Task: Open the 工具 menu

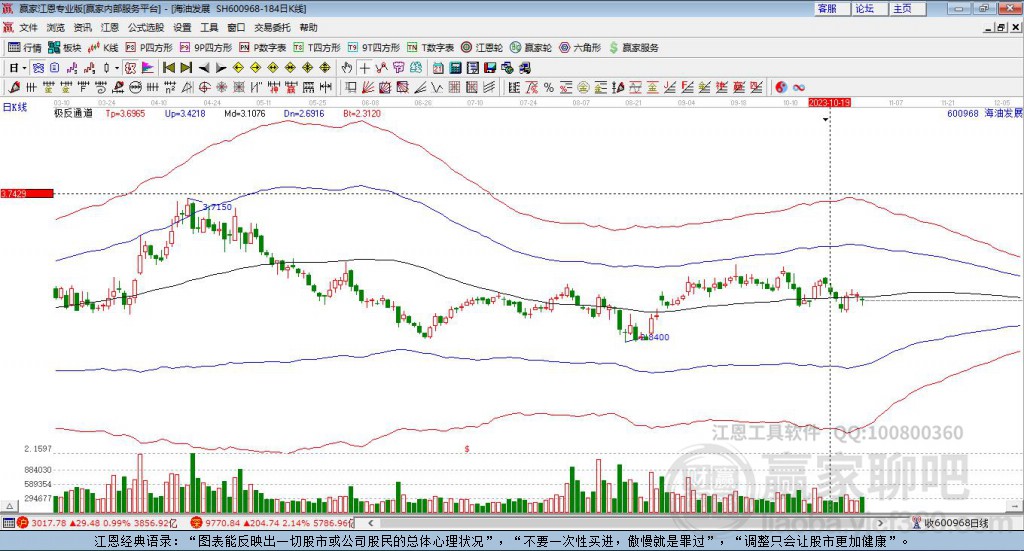Action: click(x=209, y=27)
